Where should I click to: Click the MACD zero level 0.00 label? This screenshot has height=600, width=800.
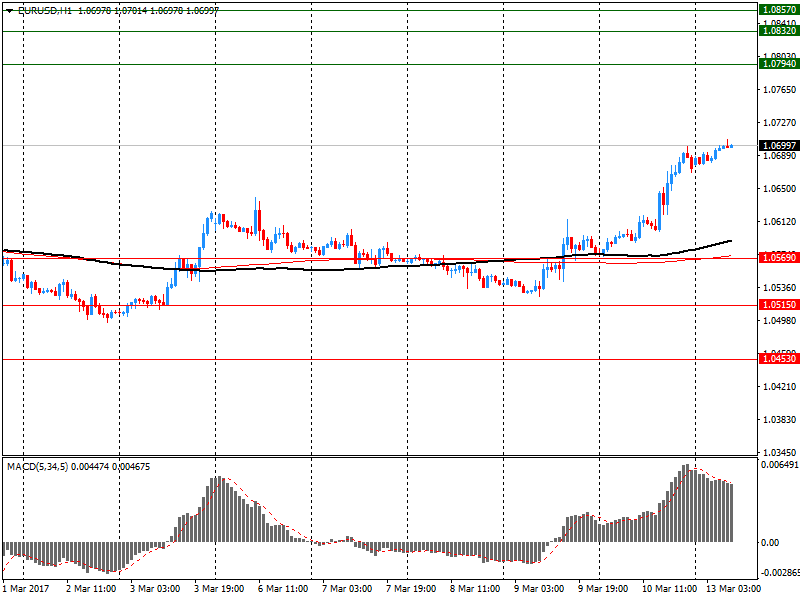[770, 542]
